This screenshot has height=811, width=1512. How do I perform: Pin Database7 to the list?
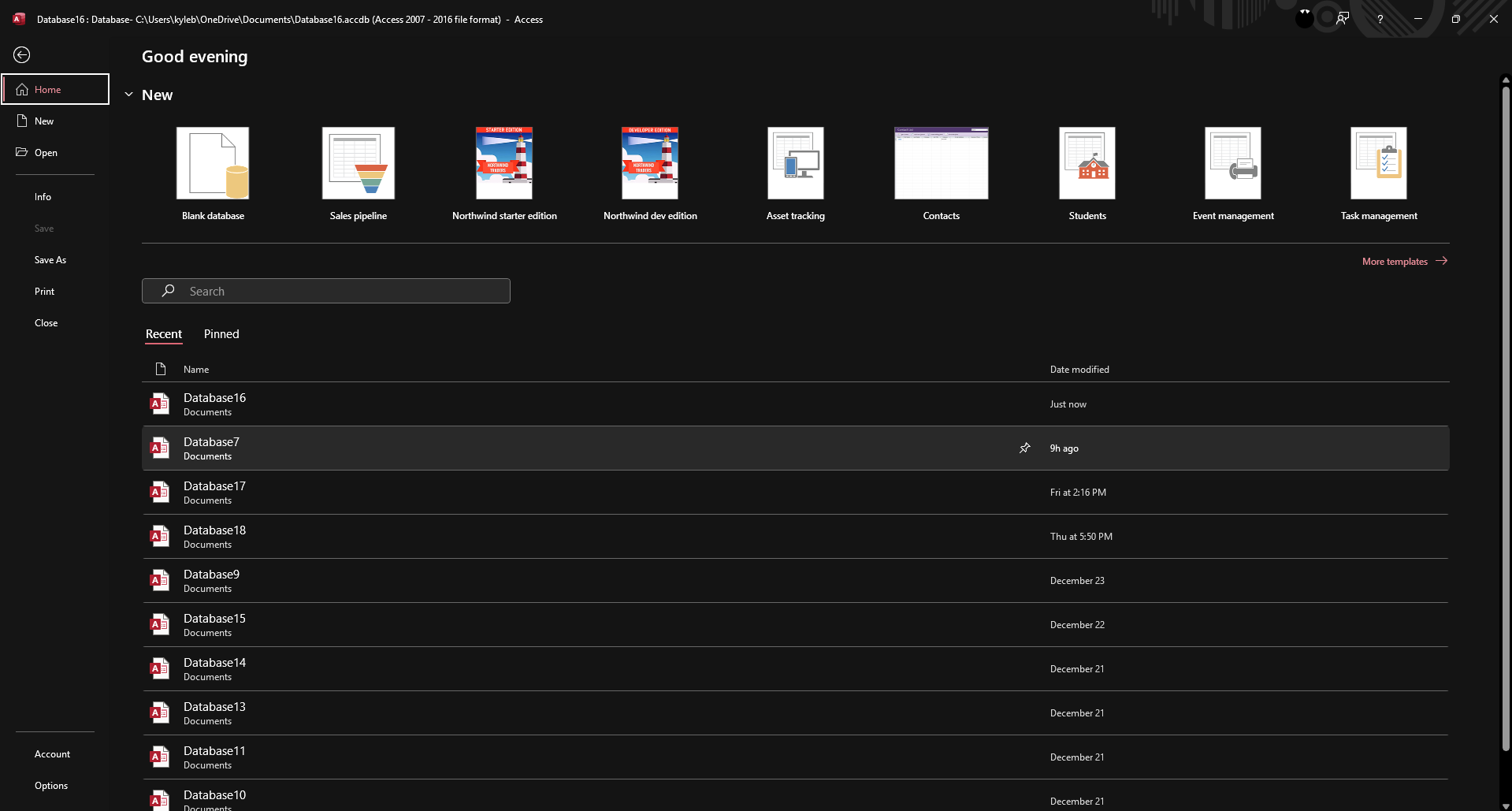[1024, 448]
